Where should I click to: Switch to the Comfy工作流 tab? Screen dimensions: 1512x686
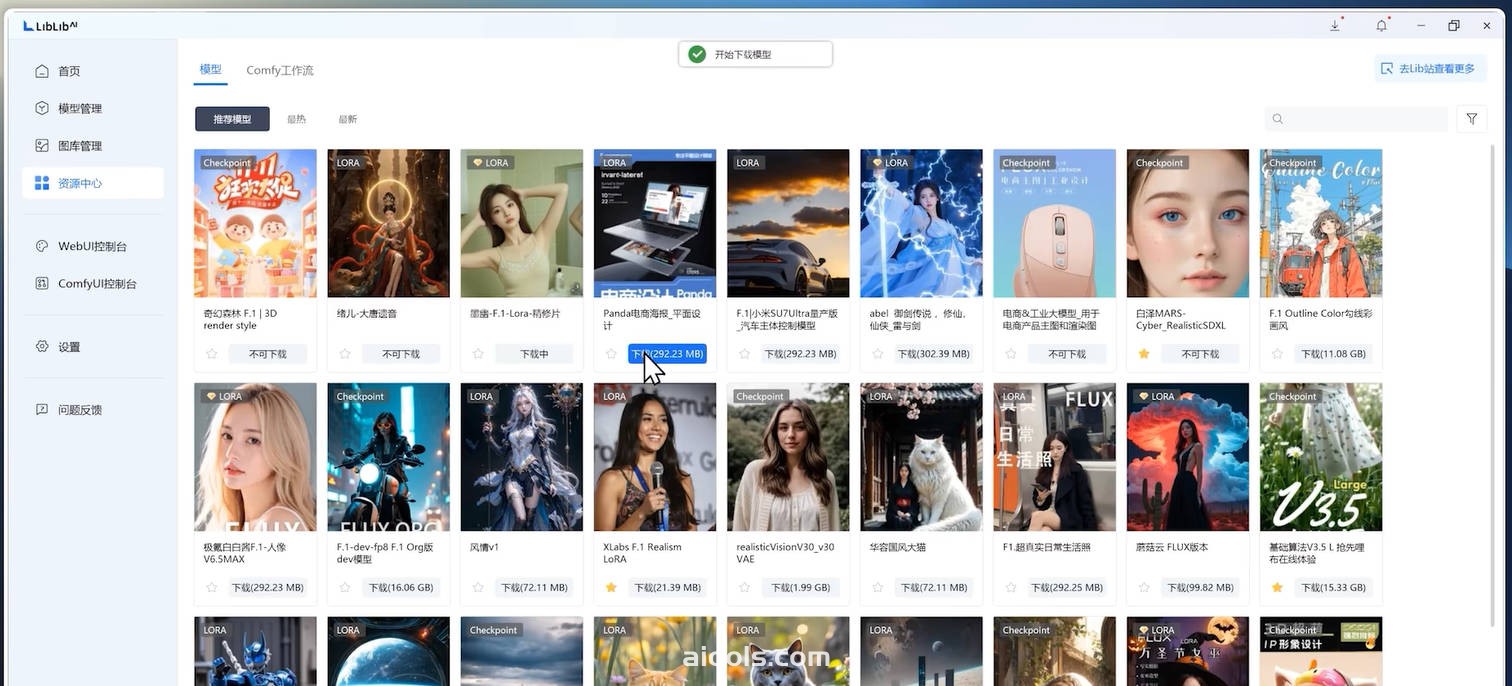[280, 70]
